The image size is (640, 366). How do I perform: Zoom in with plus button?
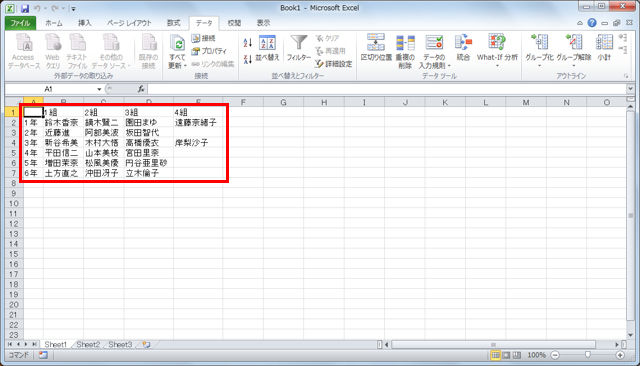620,355
